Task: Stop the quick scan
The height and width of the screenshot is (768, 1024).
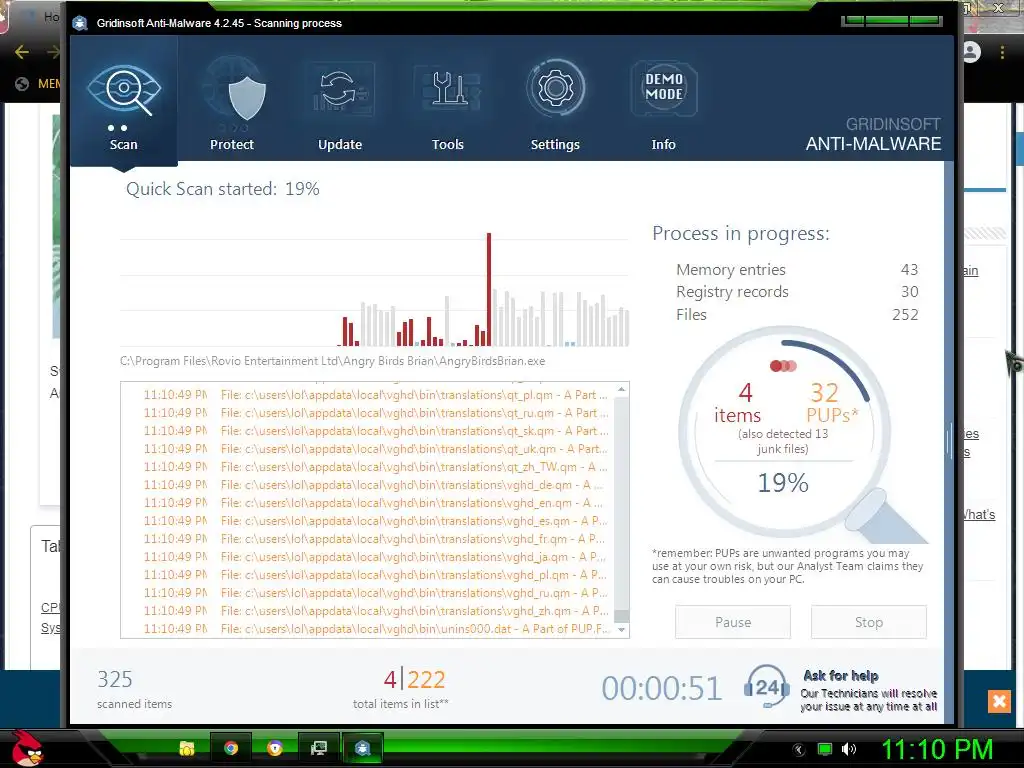Action: [869, 622]
